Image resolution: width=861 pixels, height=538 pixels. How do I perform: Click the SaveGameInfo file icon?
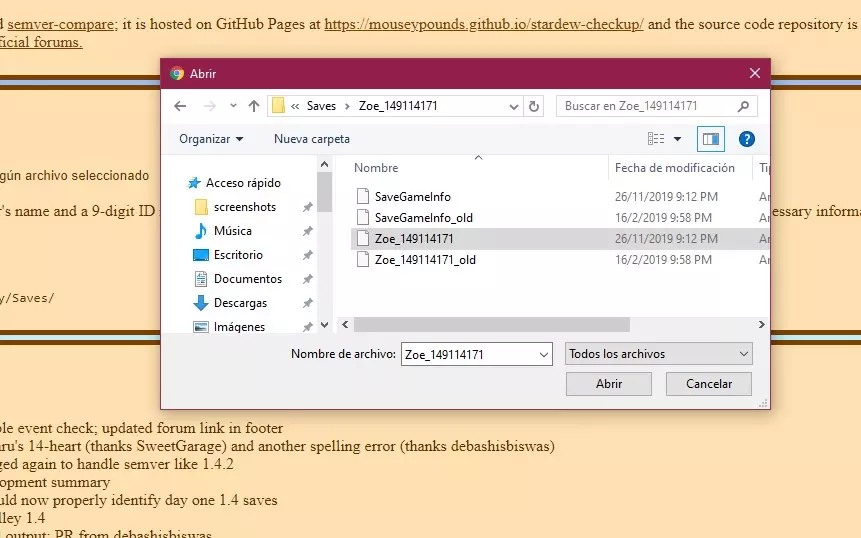click(x=362, y=196)
